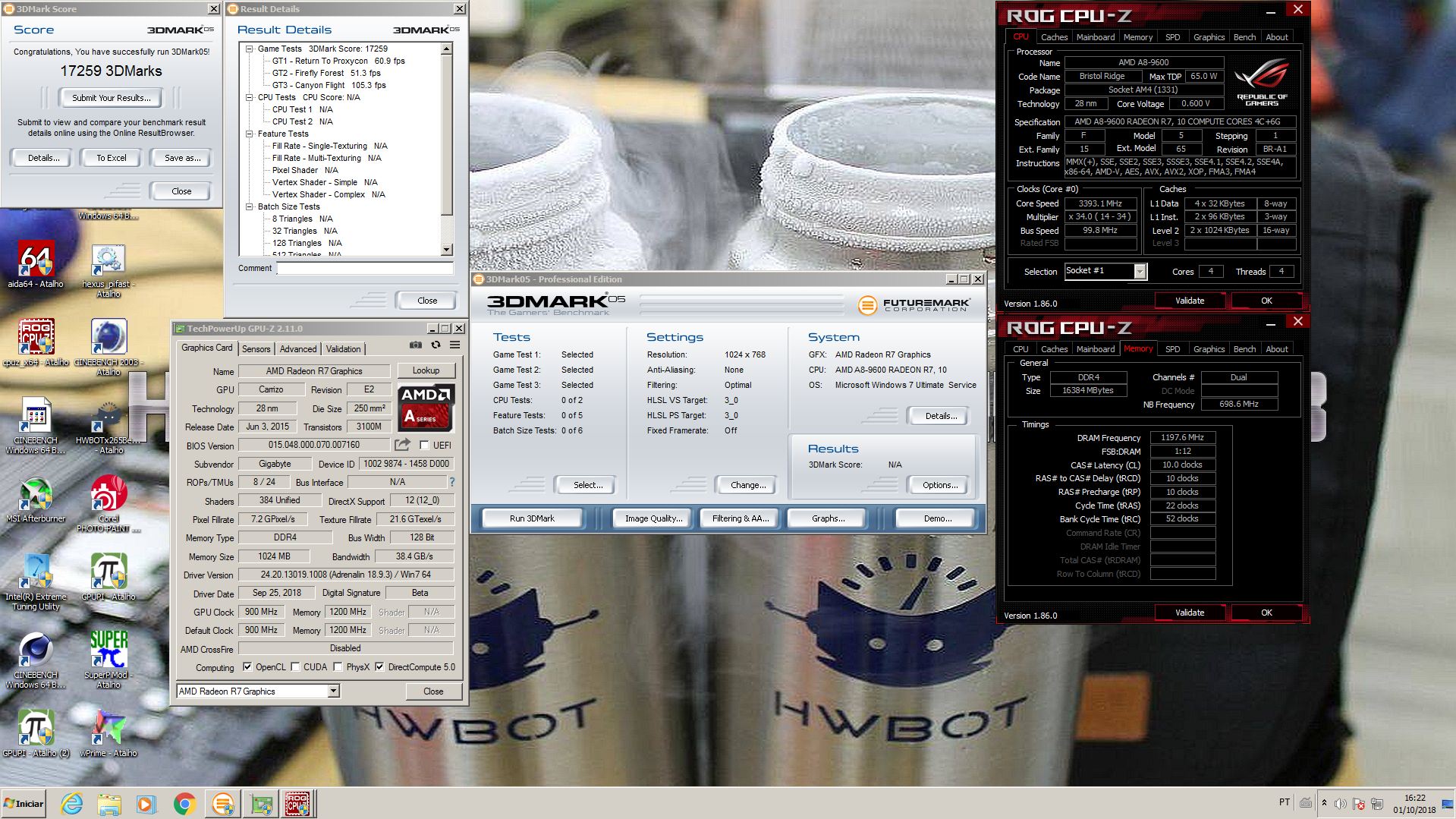Open Windows Media Player taskbar icon

[146, 804]
